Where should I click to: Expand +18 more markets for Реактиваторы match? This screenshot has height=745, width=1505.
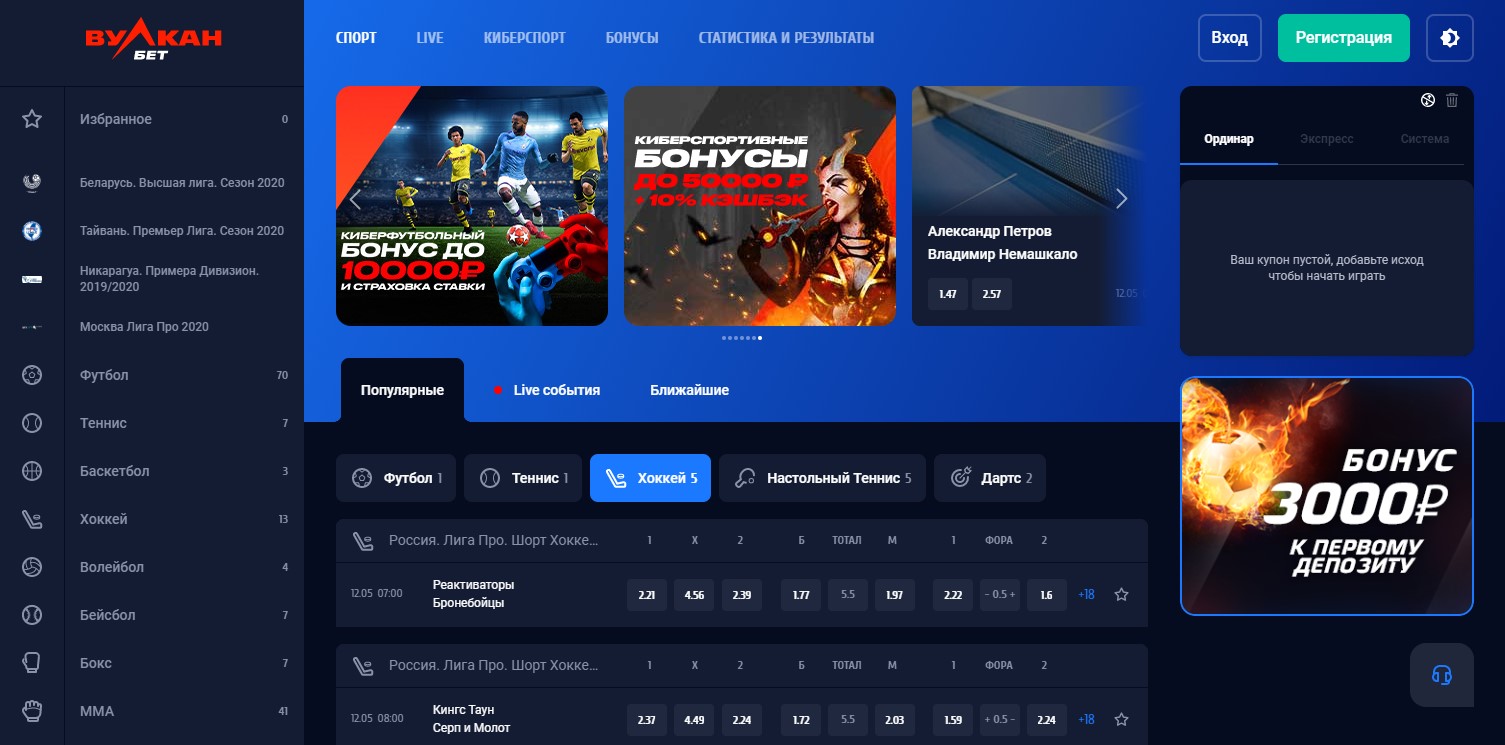(1086, 595)
